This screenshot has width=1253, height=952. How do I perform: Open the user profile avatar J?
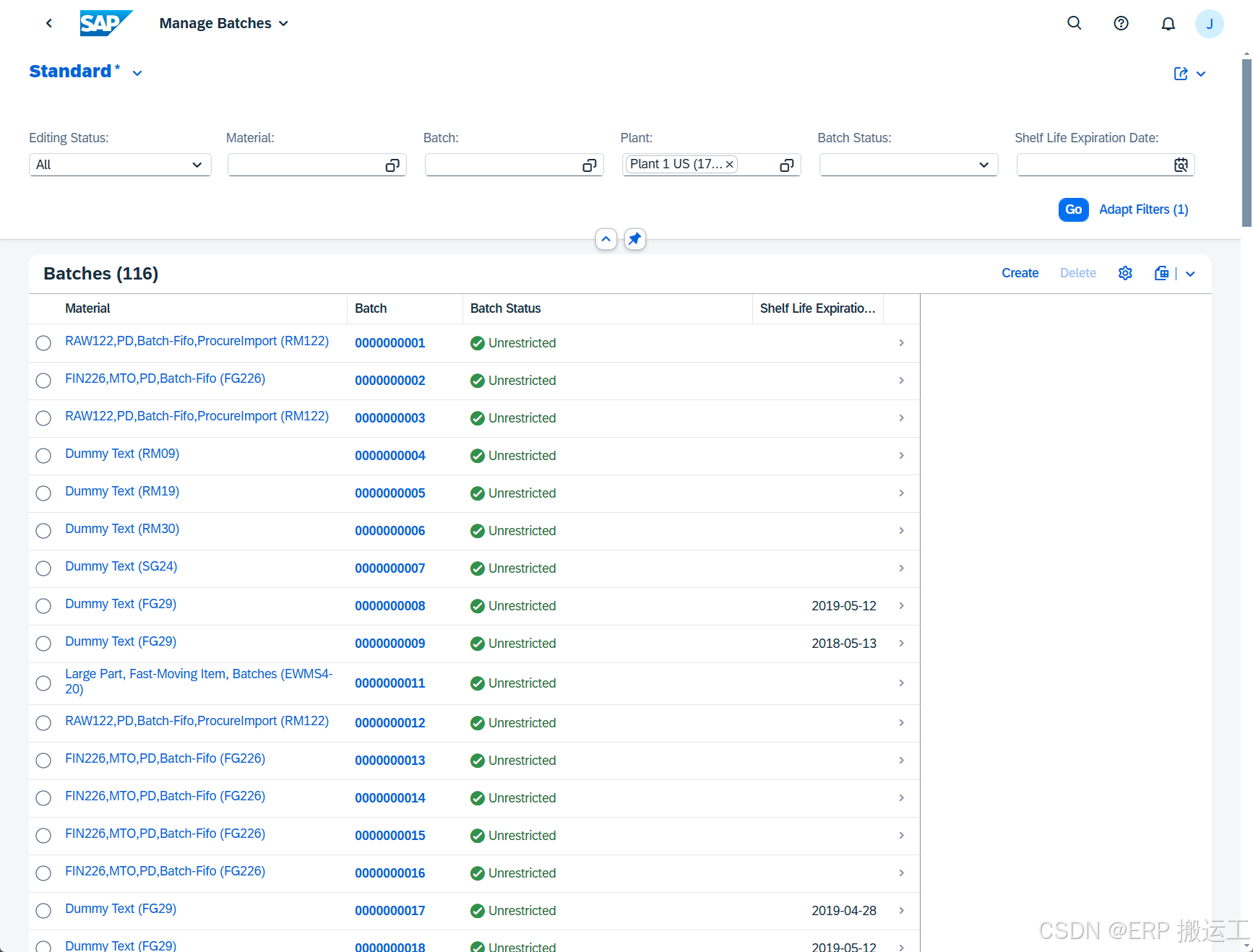point(1210,24)
